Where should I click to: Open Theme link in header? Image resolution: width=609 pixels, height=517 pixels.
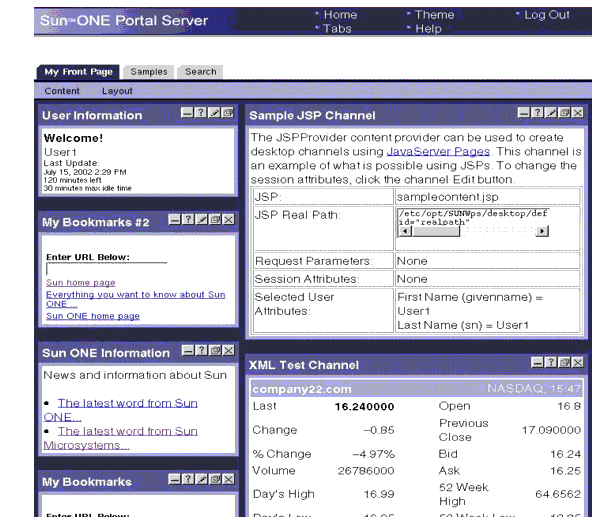click(x=434, y=15)
